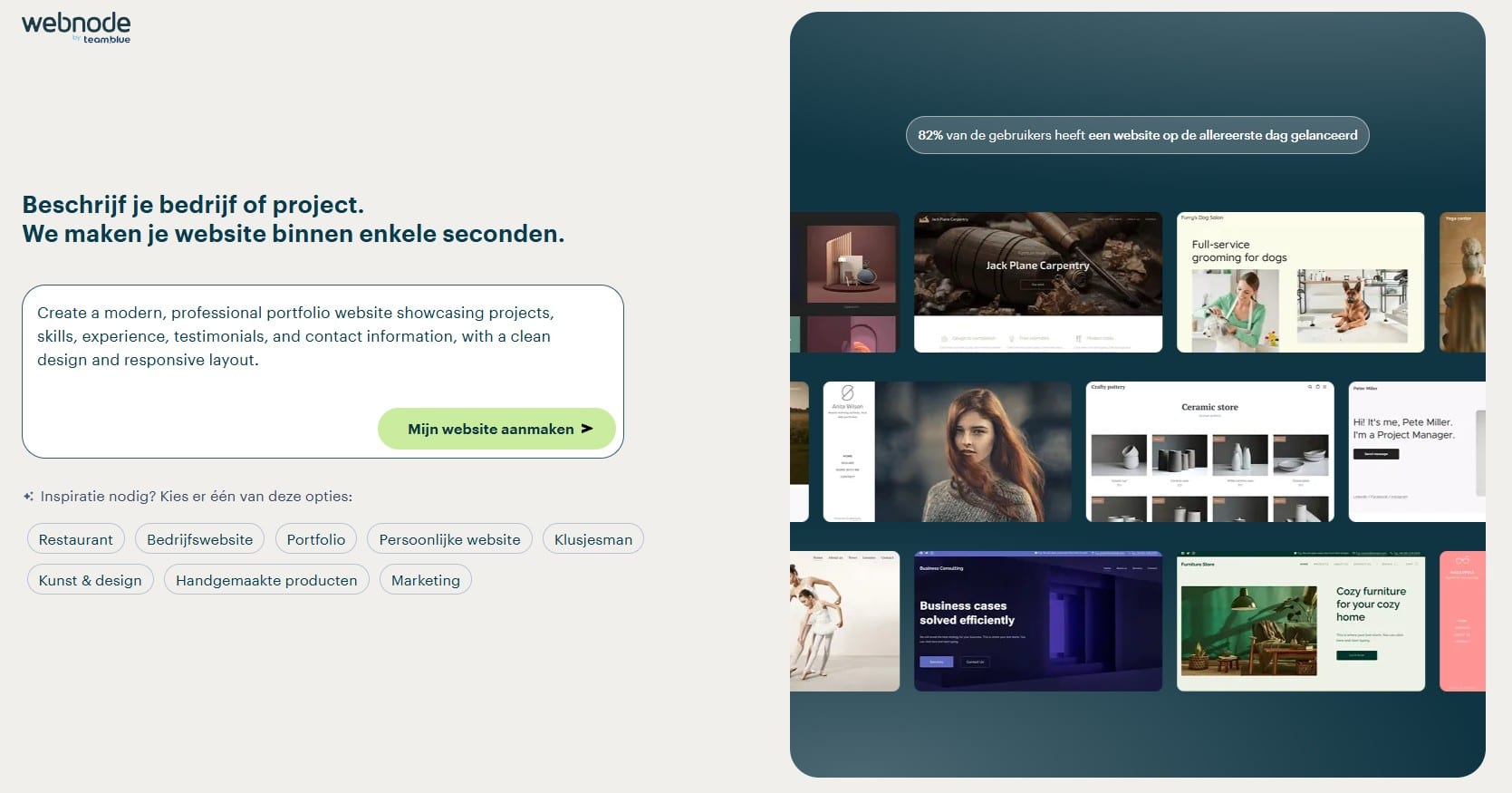Select the Handgemaakte producten chip

pyautogui.click(x=266, y=580)
